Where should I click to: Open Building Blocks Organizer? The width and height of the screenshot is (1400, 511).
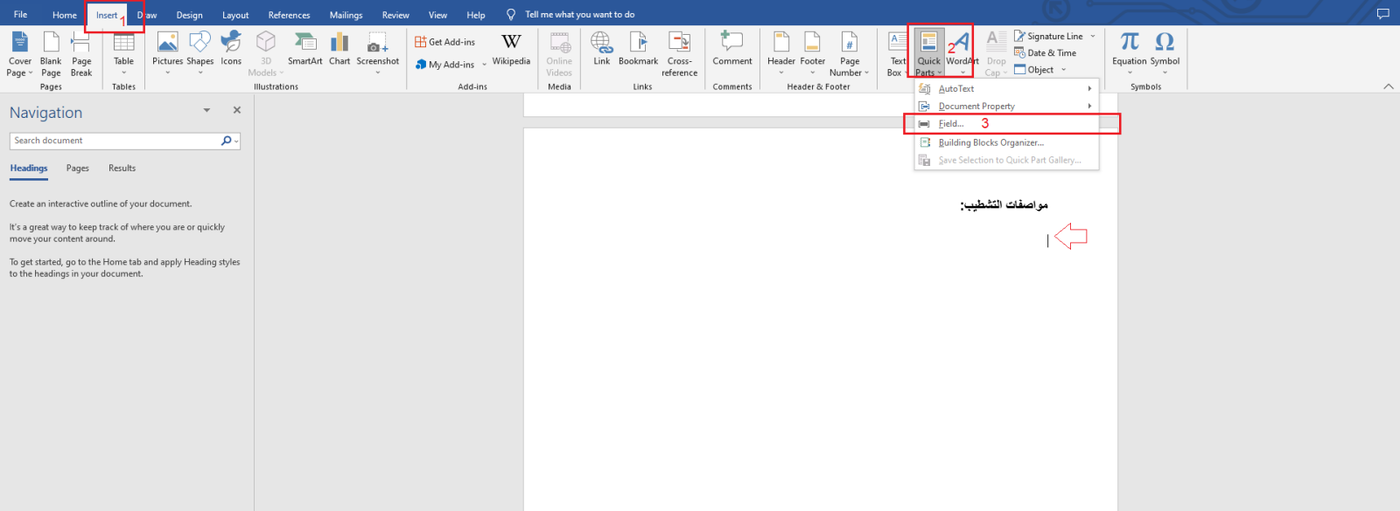click(1006, 143)
